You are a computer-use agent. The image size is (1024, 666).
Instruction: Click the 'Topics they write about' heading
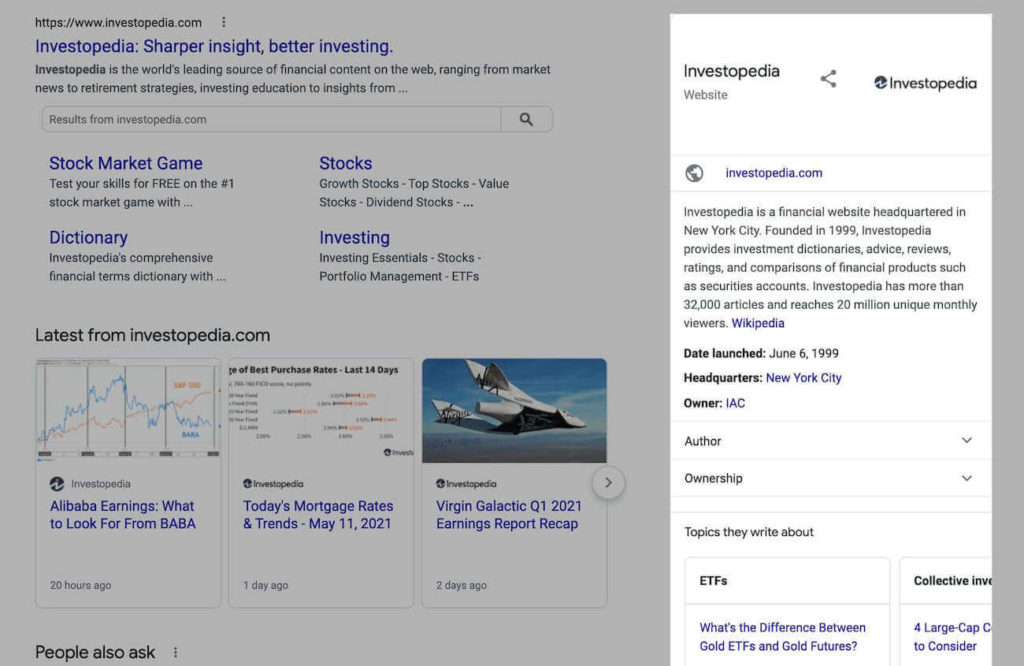pos(749,532)
